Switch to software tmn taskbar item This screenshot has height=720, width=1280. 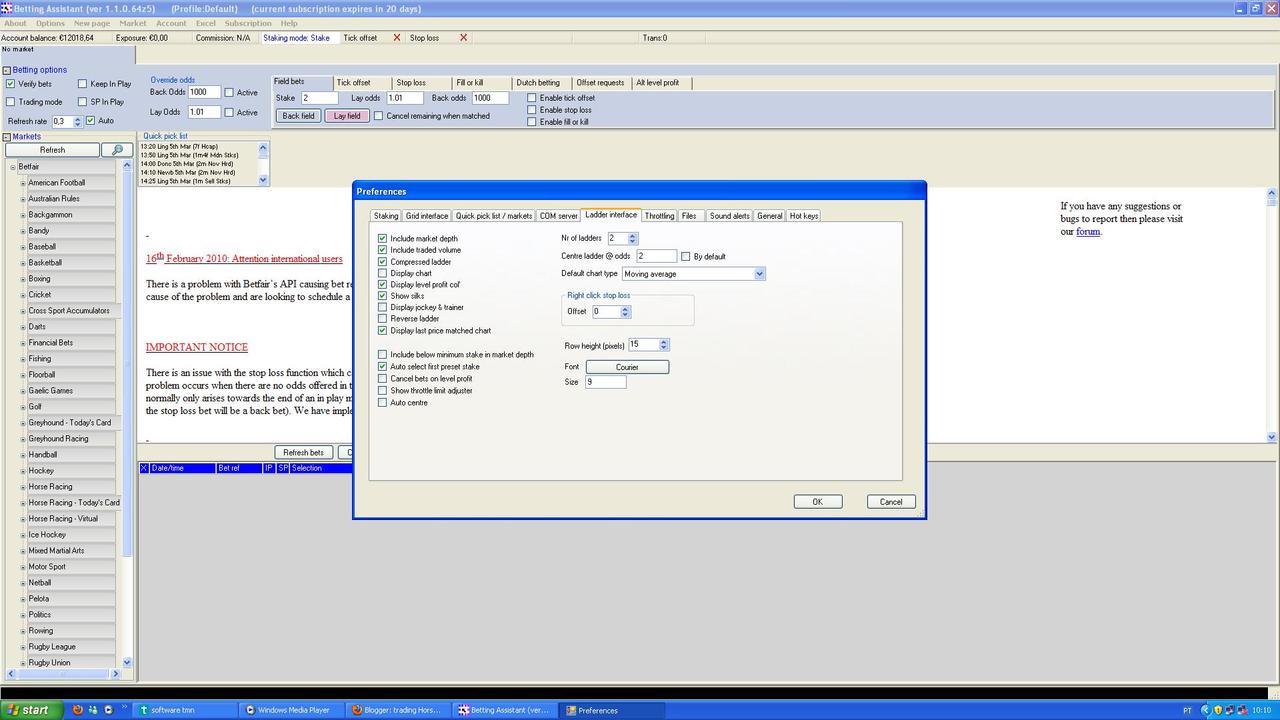pyautogui.click(x=186, y=710)
